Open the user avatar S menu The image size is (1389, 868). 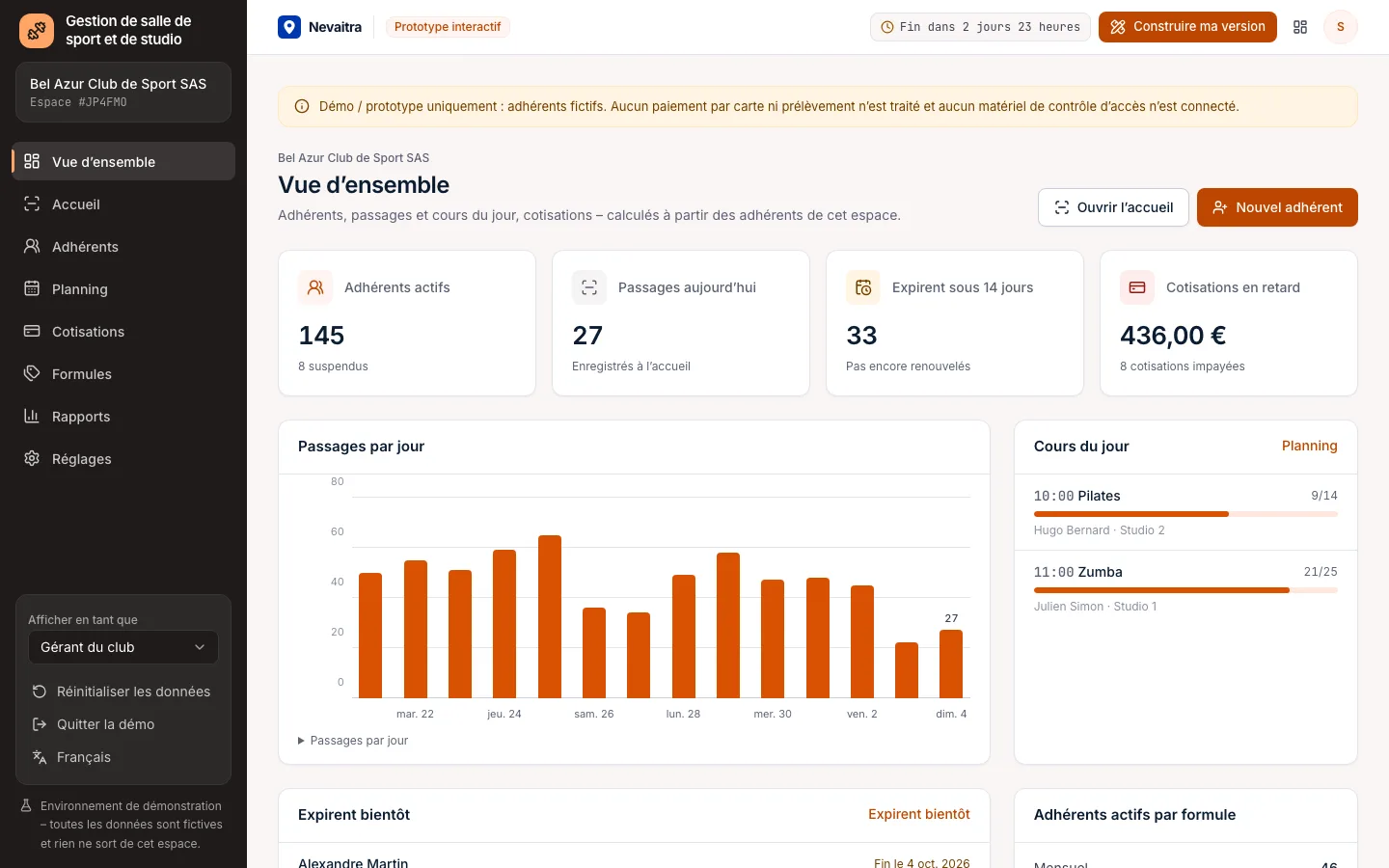click(1340, 27)
